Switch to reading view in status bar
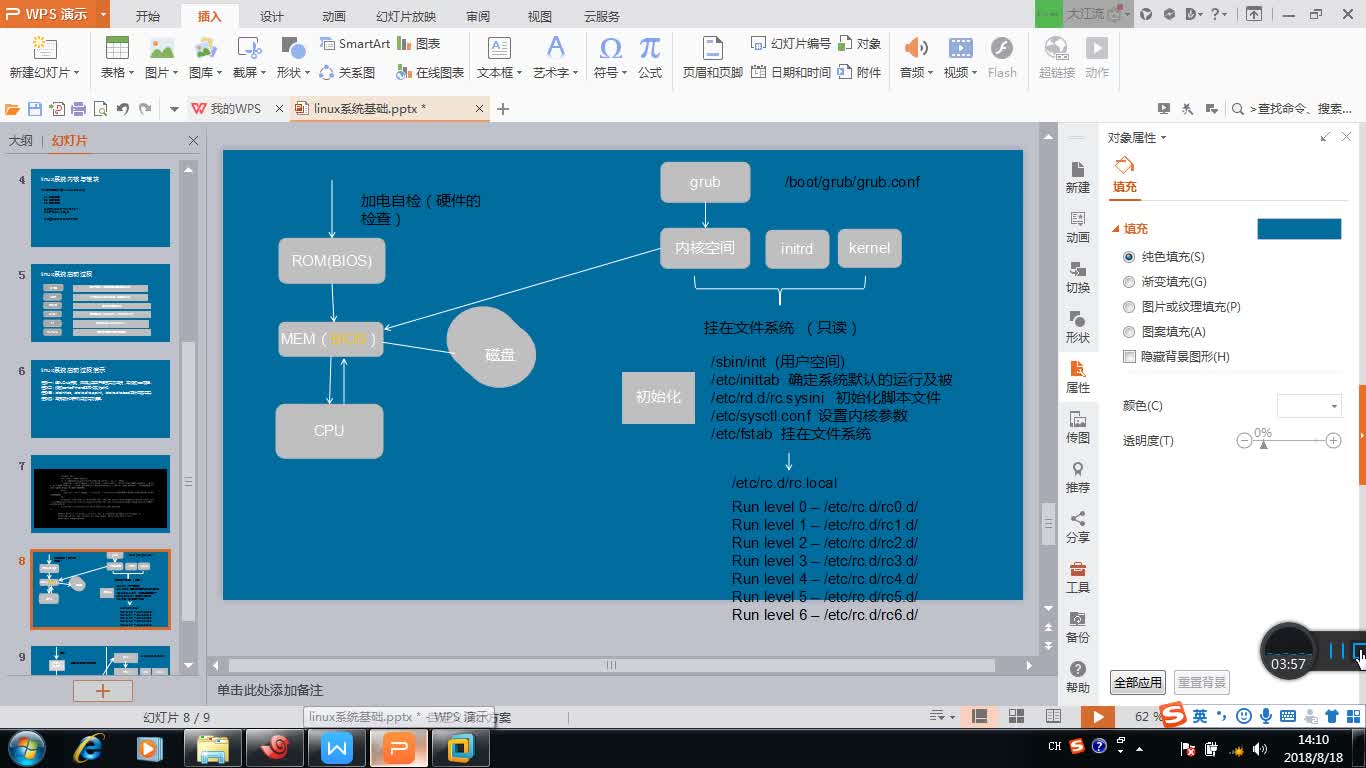Viewport: 1366px width, 768px height. tap(1053, 716)
